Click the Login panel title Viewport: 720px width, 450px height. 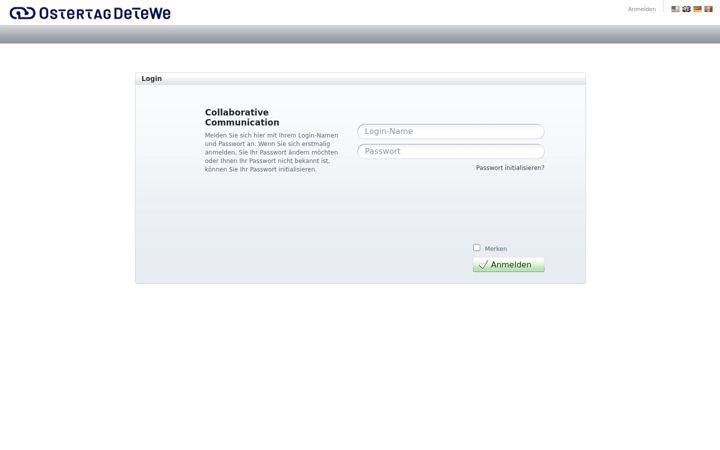[152, 79]
